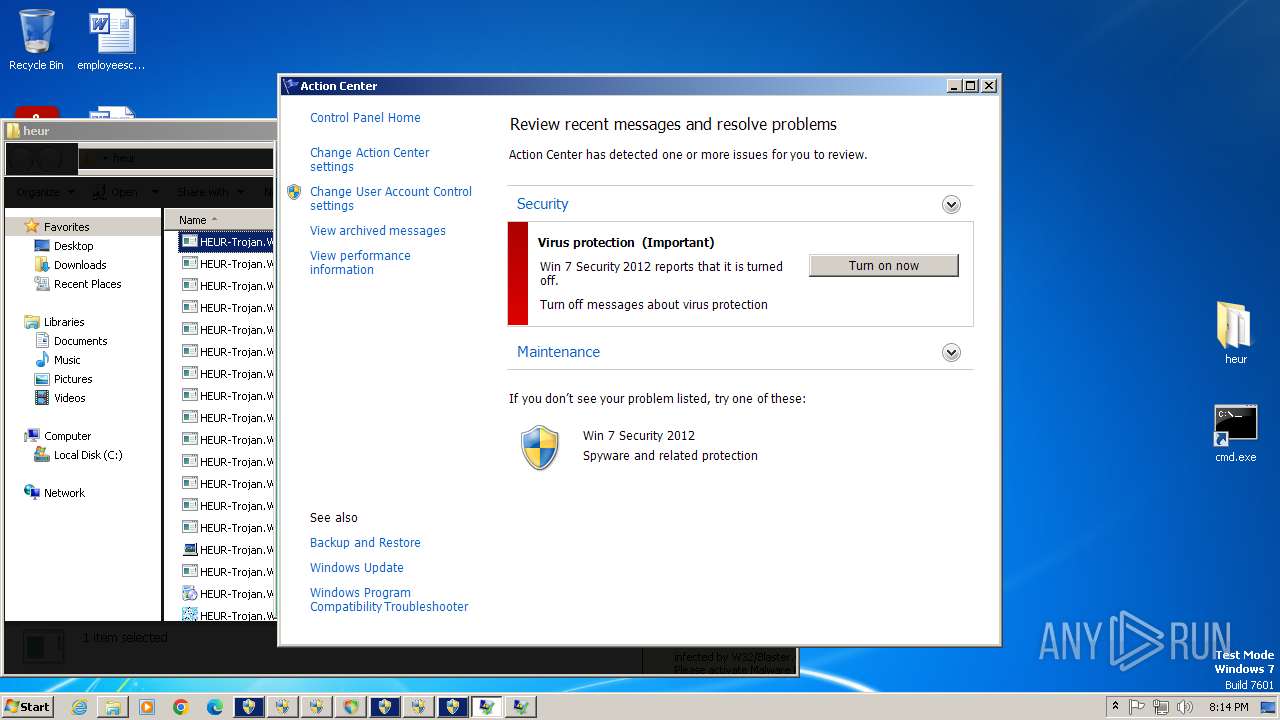
Task: Open the heur folder on the desktop
Action: [1236, 333]
